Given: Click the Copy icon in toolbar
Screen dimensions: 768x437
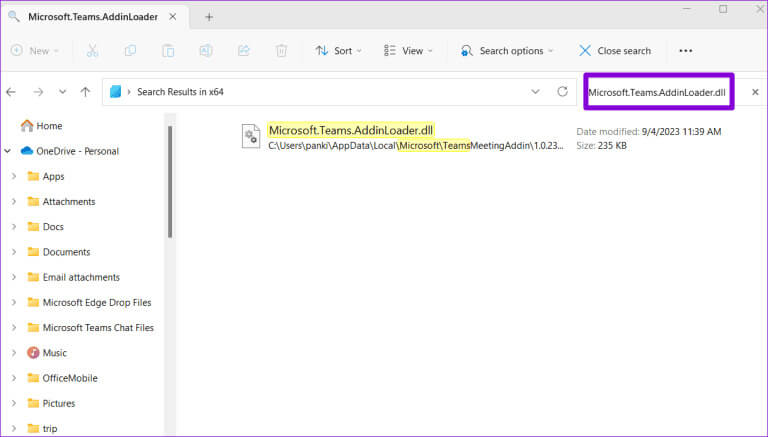Looking at the screenshot, I should (x=130, y=50).
